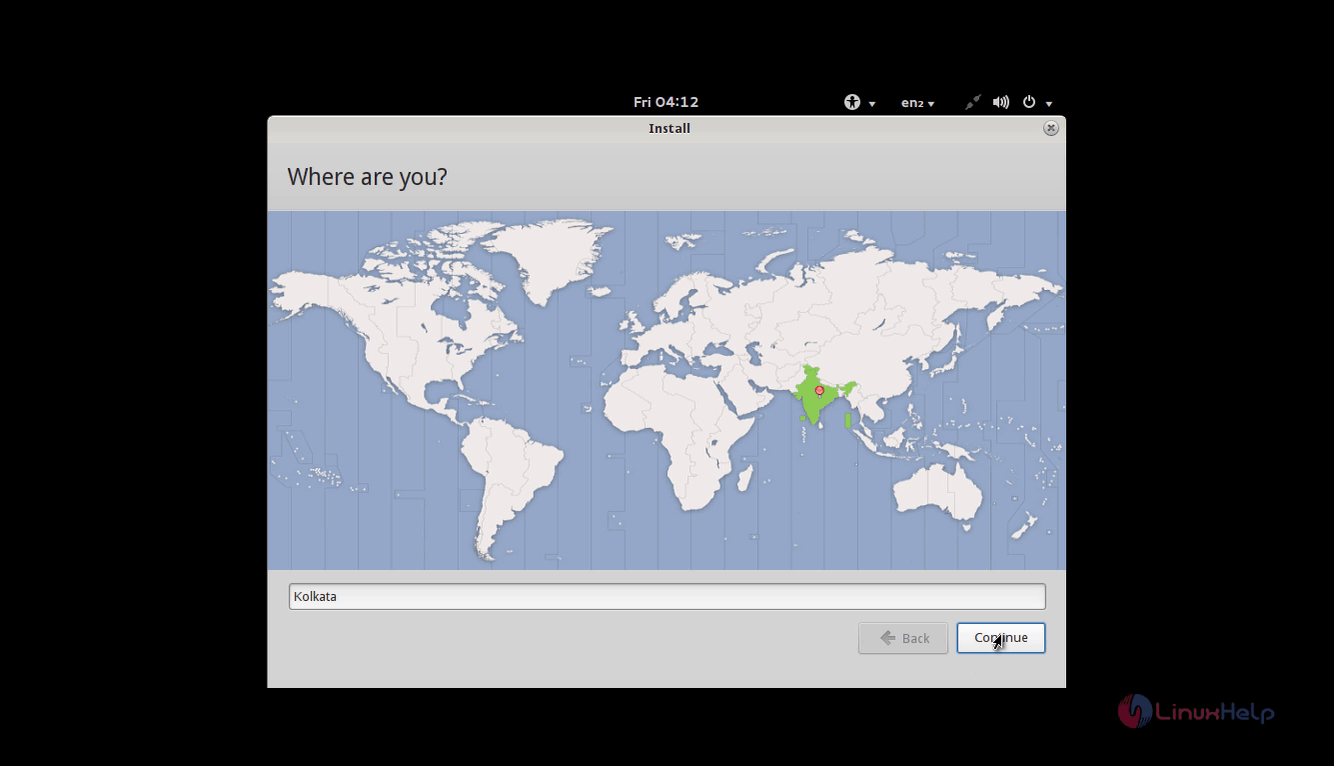This screenshot has width=1334, height=766.
Task: Expand the power menu dropdown arrow
Action: click(1049, 103)
